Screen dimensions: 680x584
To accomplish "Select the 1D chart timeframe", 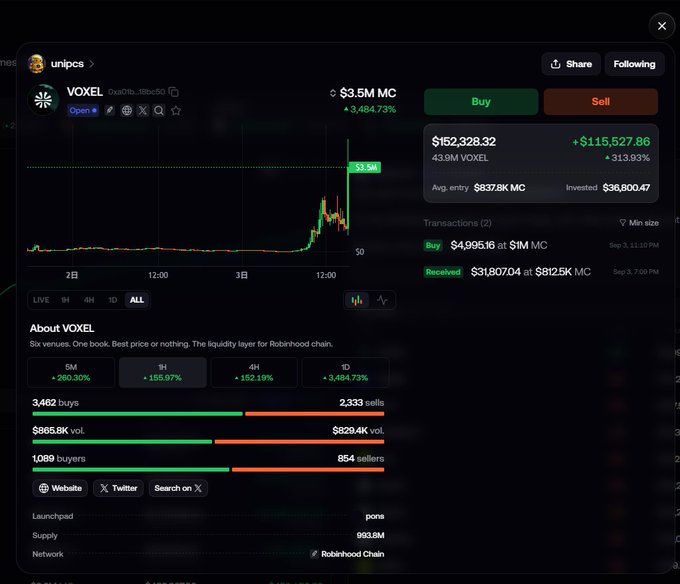I will [x=113, y=300].
